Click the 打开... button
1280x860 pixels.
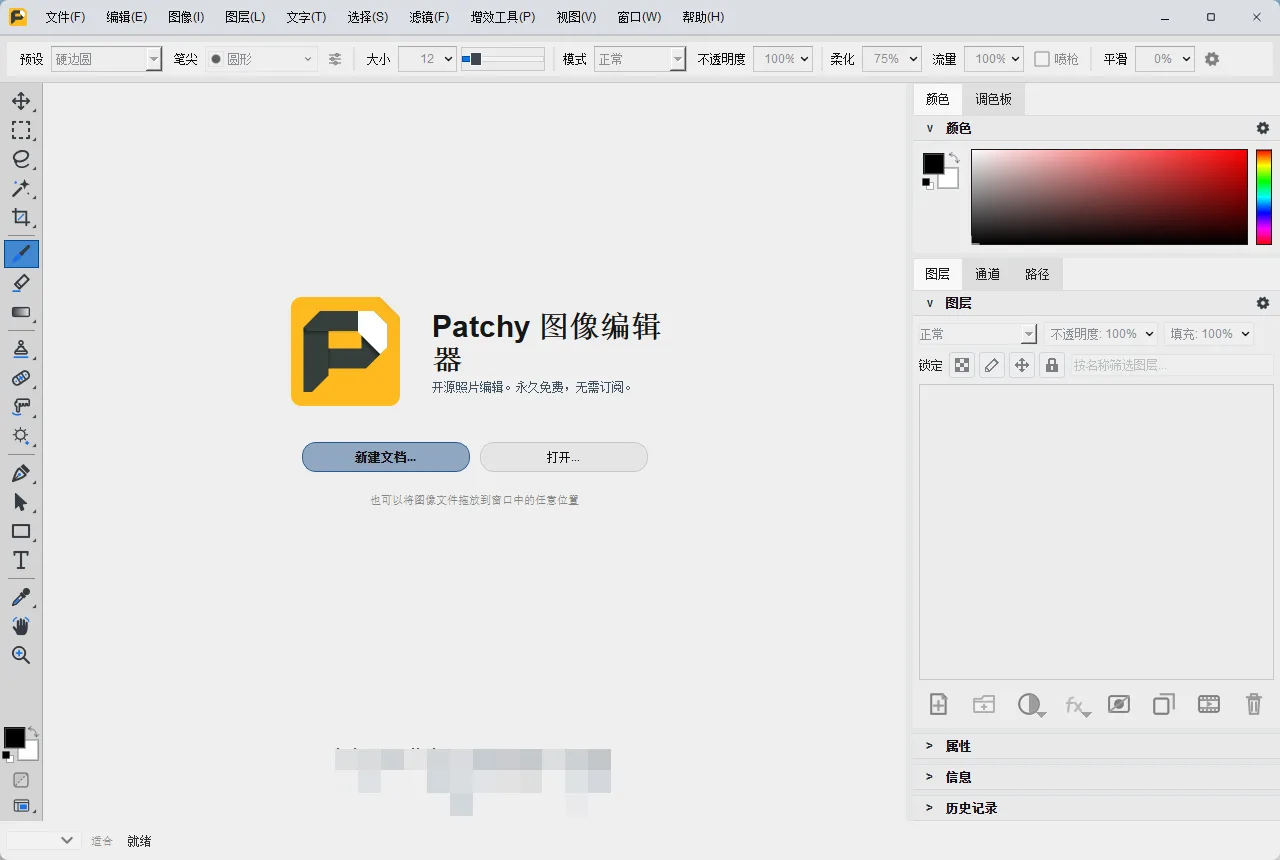564,457
